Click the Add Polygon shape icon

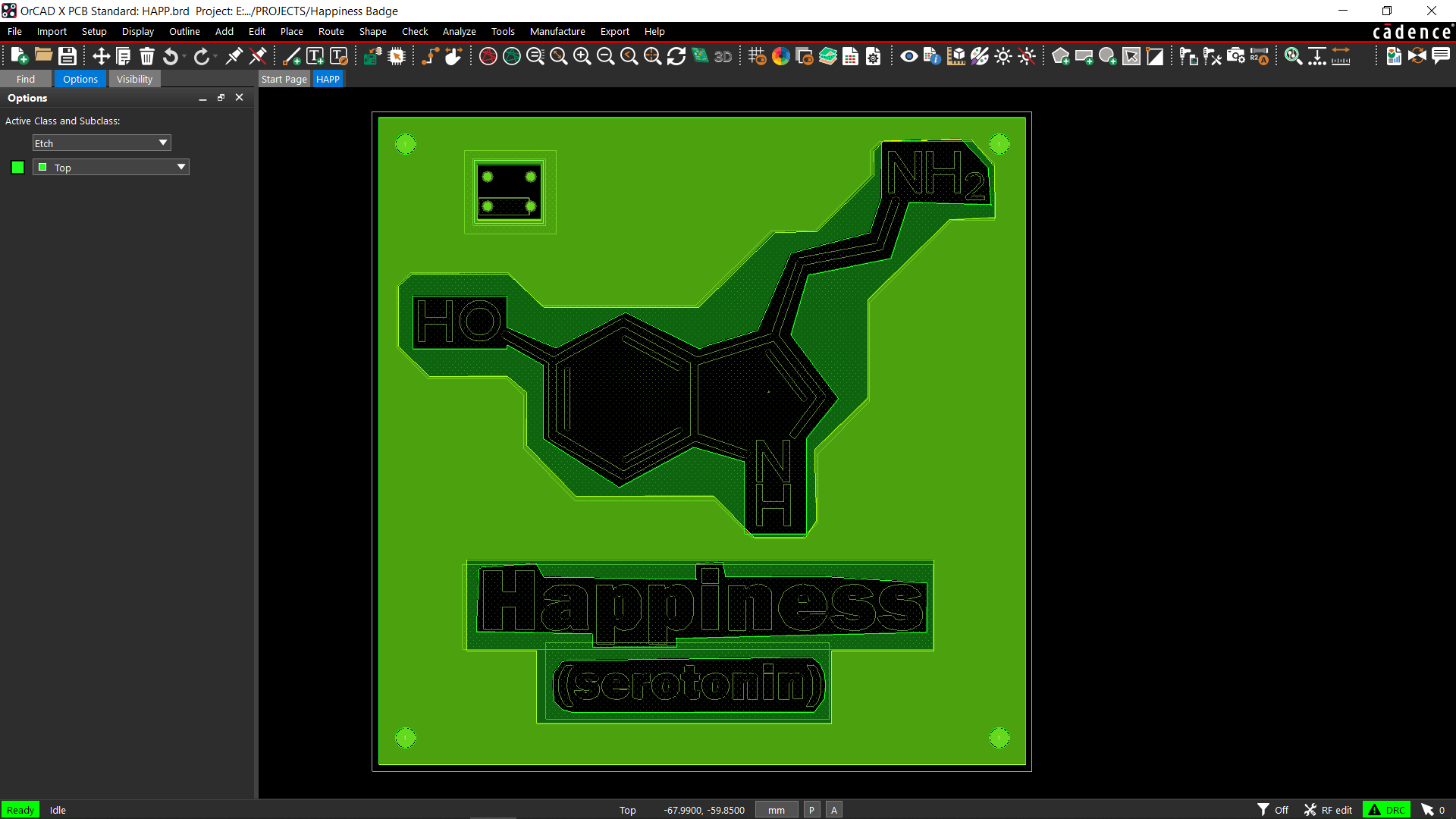click(x=1061, y=56)
